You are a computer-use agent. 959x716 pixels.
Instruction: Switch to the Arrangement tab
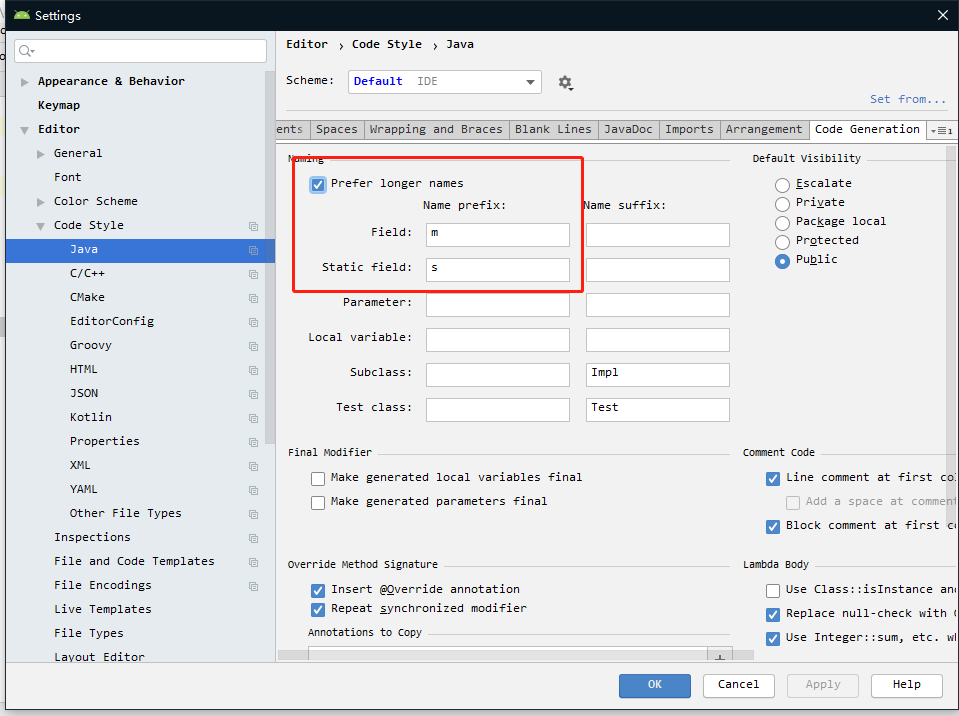point(764,130)
